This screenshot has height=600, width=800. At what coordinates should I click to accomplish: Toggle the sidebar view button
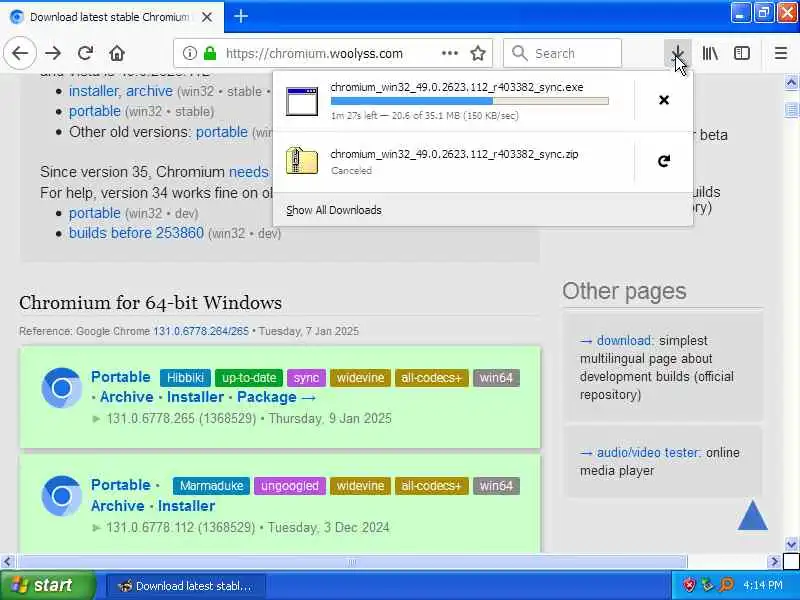(x=742, y=53)
